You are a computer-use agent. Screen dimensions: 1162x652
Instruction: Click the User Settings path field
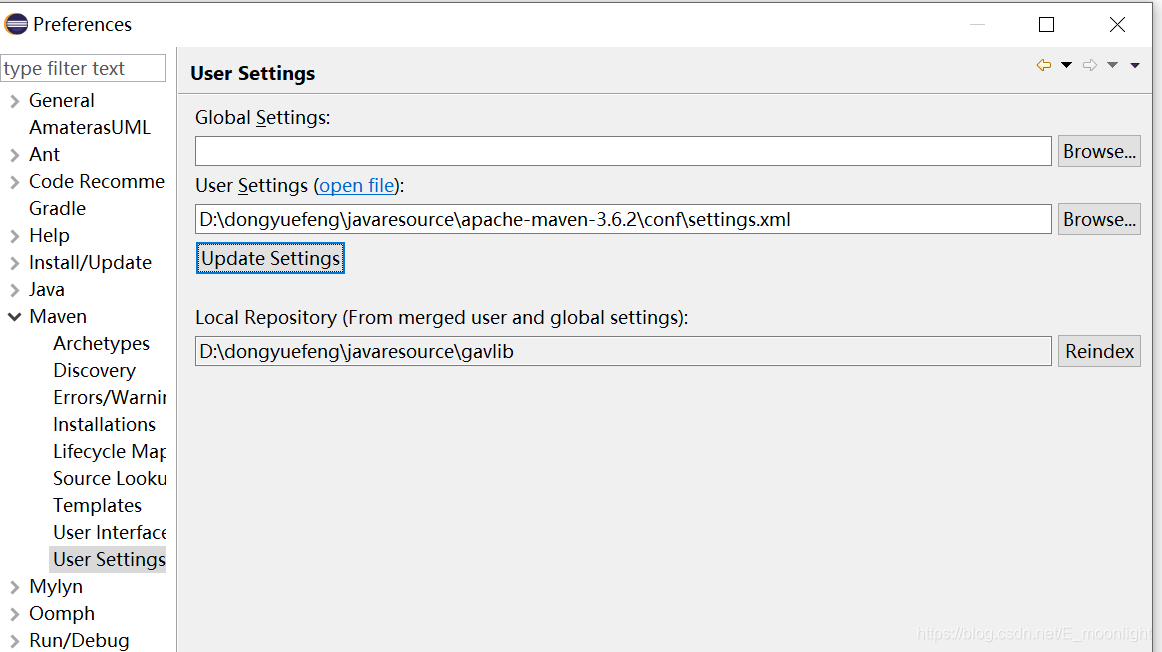[x=623, y=219]
